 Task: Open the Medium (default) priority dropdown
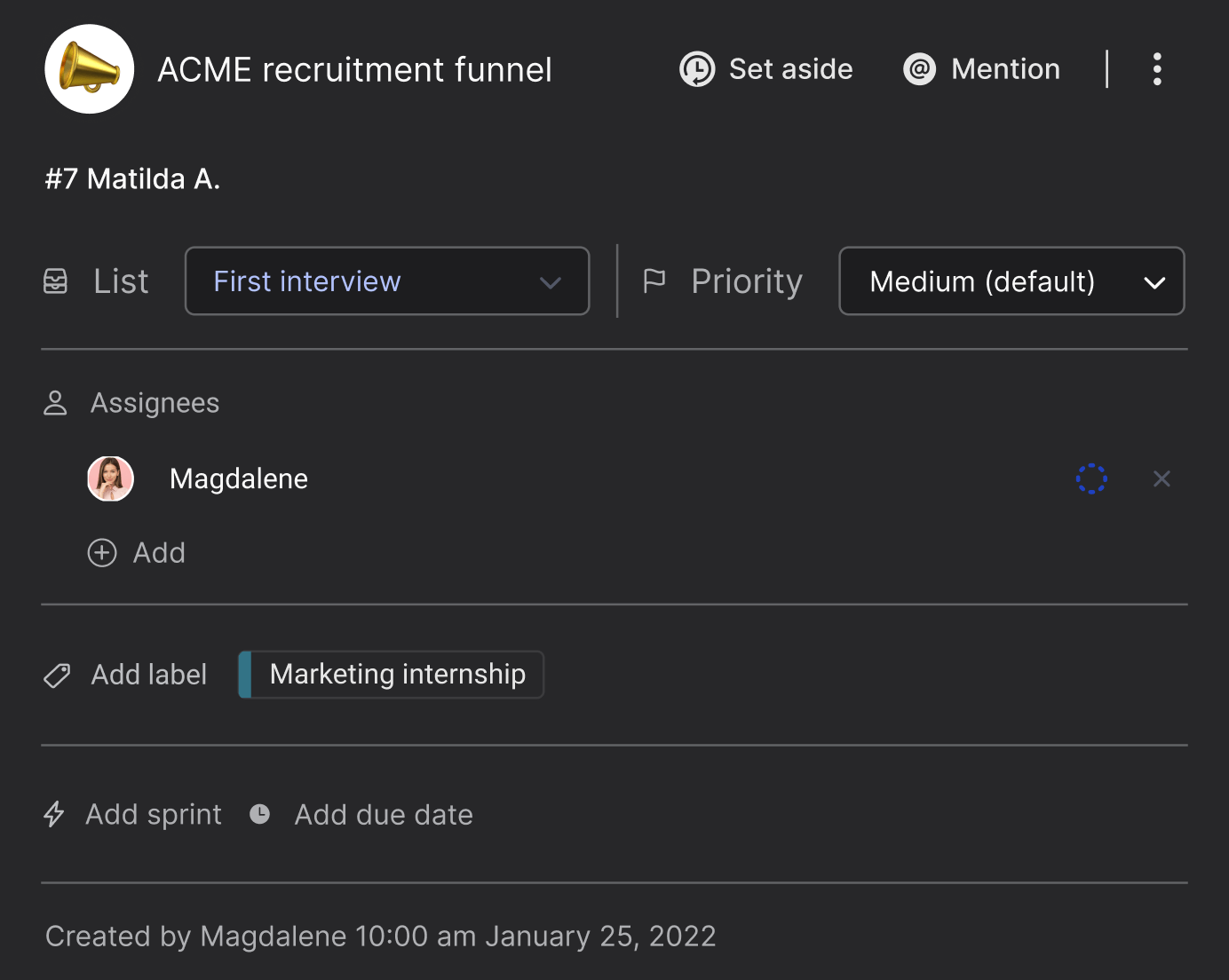[1011, 281]
